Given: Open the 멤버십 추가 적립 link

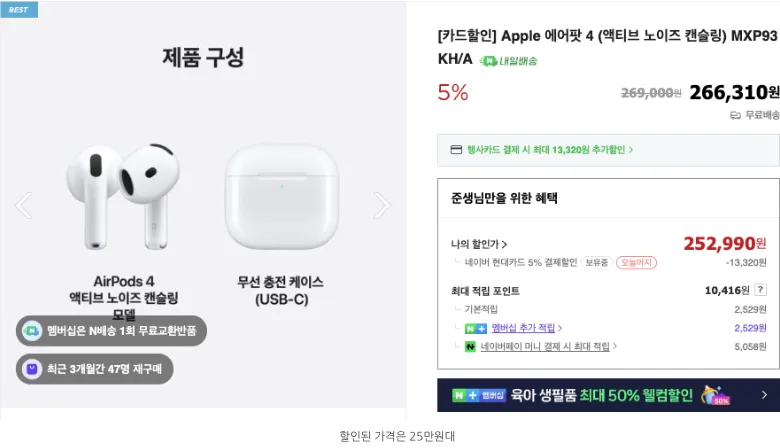Looking at the screenshot, I should click(x=523, y=328).
